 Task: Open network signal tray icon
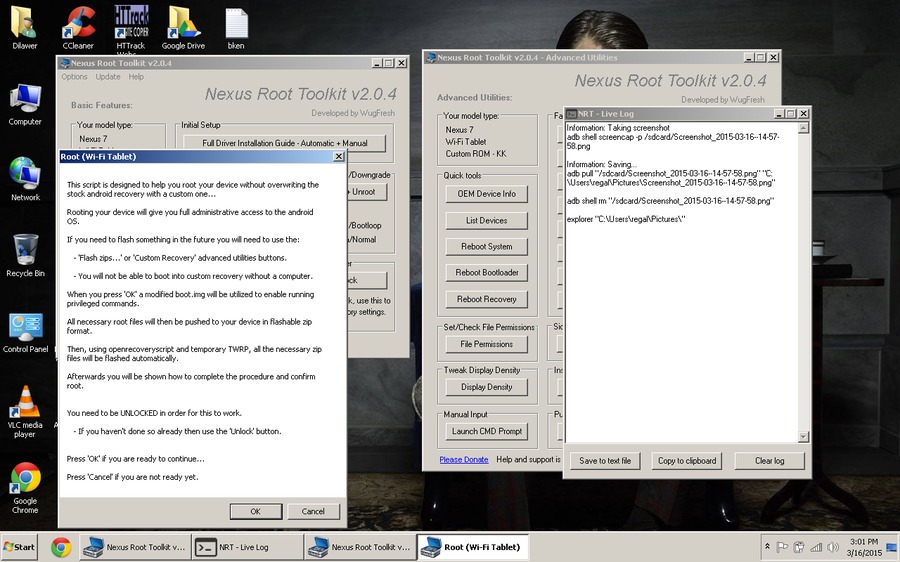[x=816, y=547]
